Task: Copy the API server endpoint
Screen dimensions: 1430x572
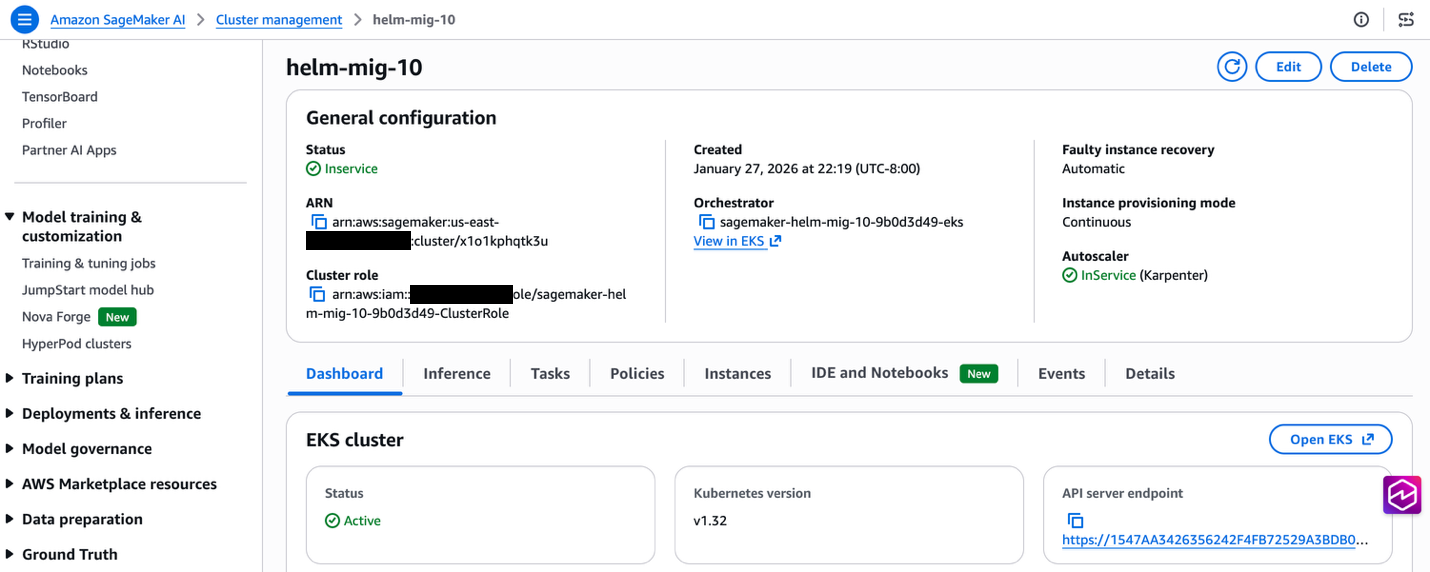Action: [x=1075, y=520]
